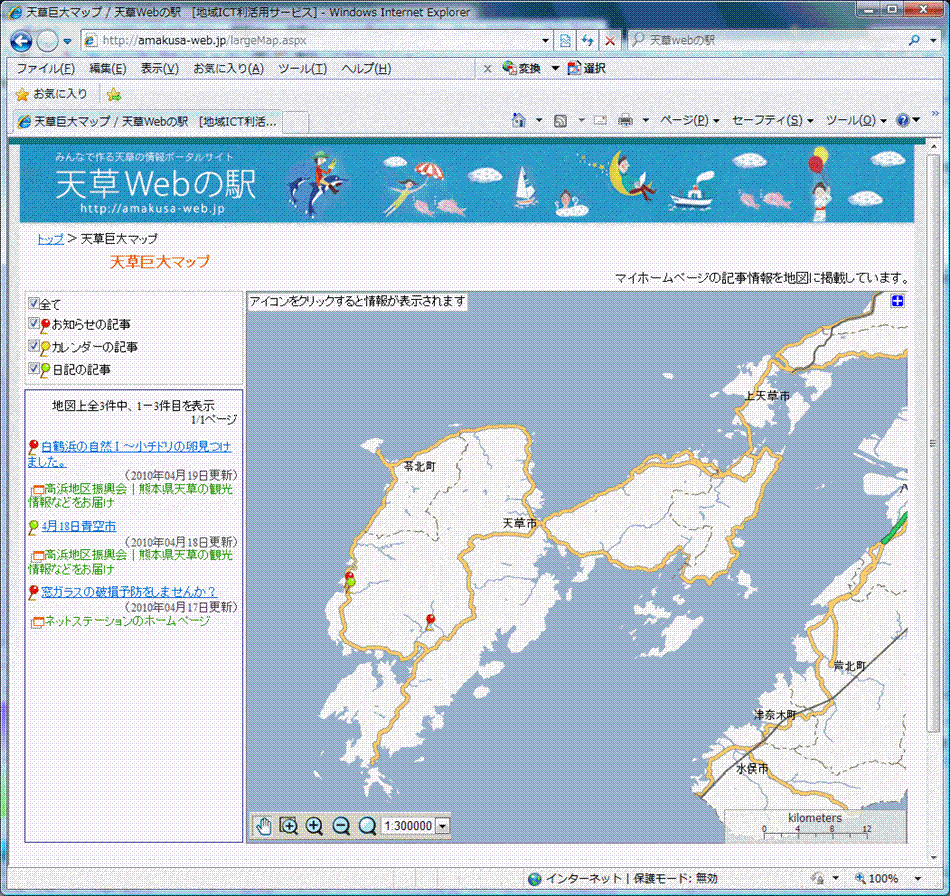Open the セーフティ(S) dropdown menu
Screen dimensions: 950x896
pos(772,121)
